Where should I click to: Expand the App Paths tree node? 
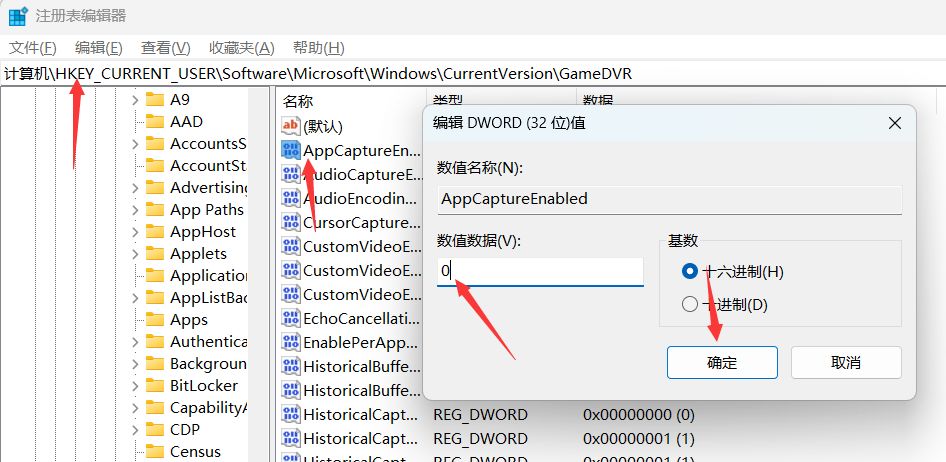[135, 210]
